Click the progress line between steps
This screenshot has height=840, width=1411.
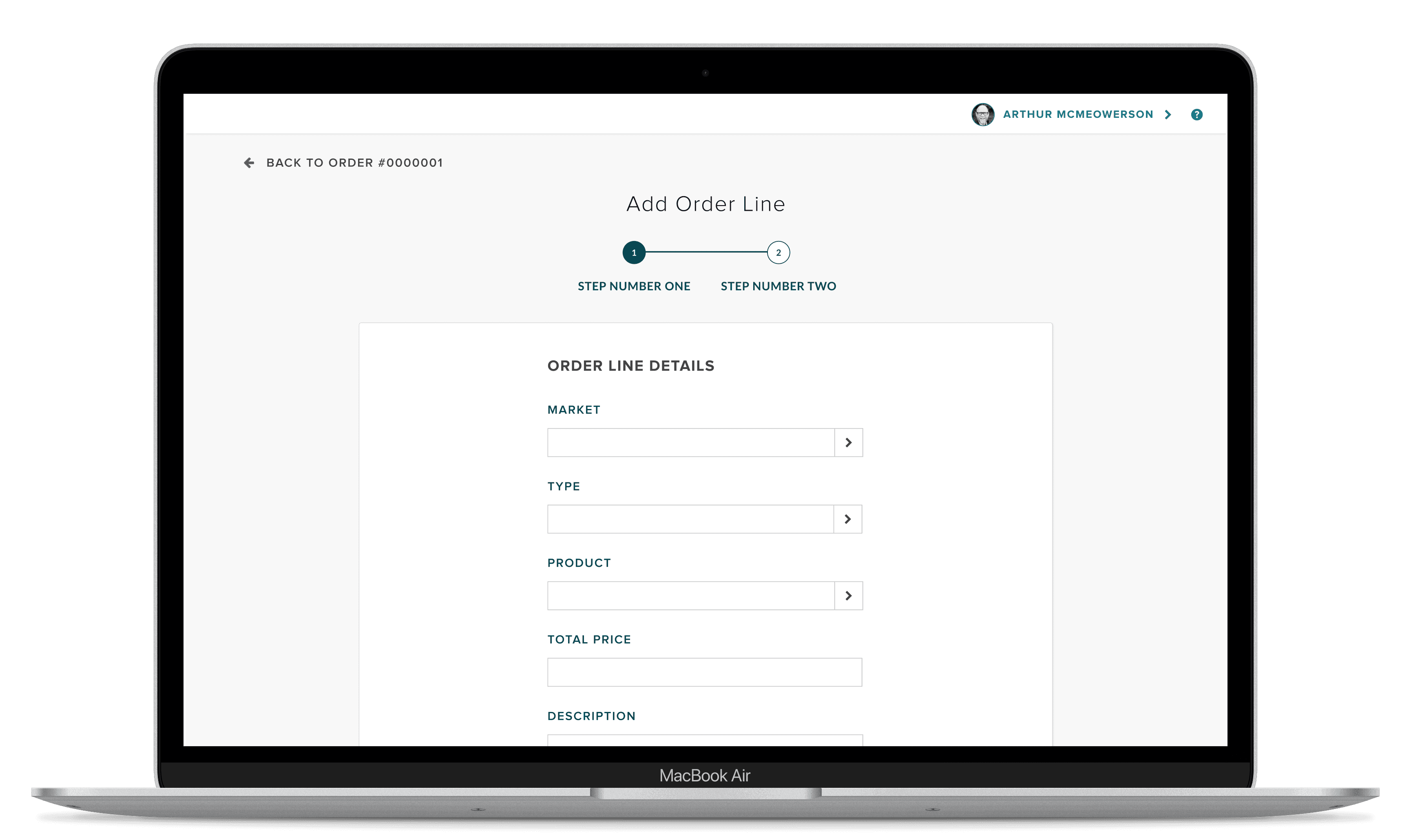coord(706,252)
